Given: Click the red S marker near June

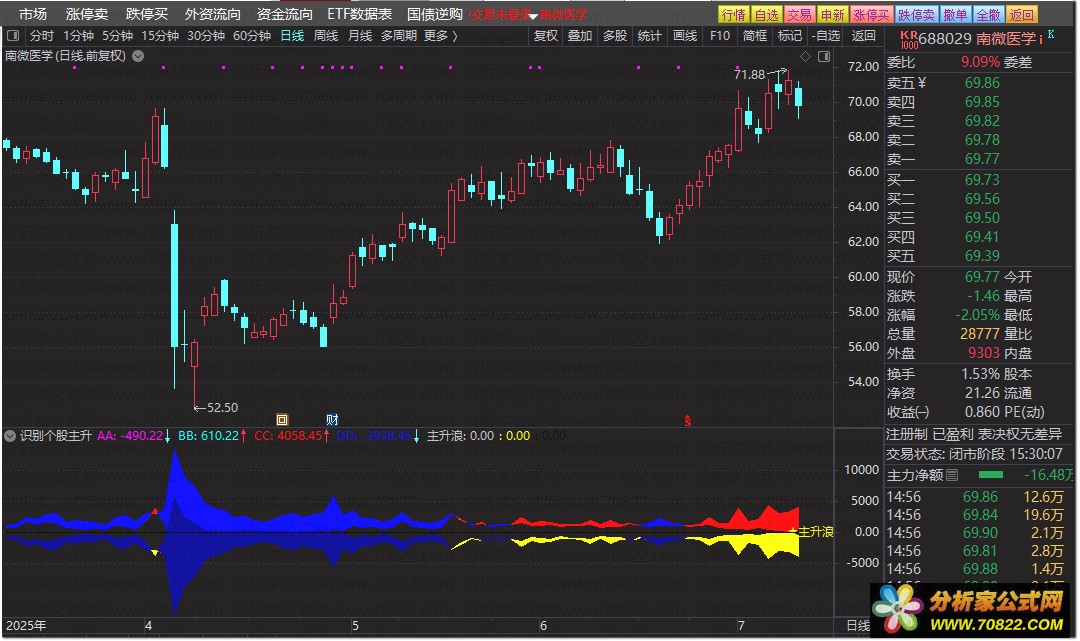Looking at the screenshot, I should [x=687, y=421].
